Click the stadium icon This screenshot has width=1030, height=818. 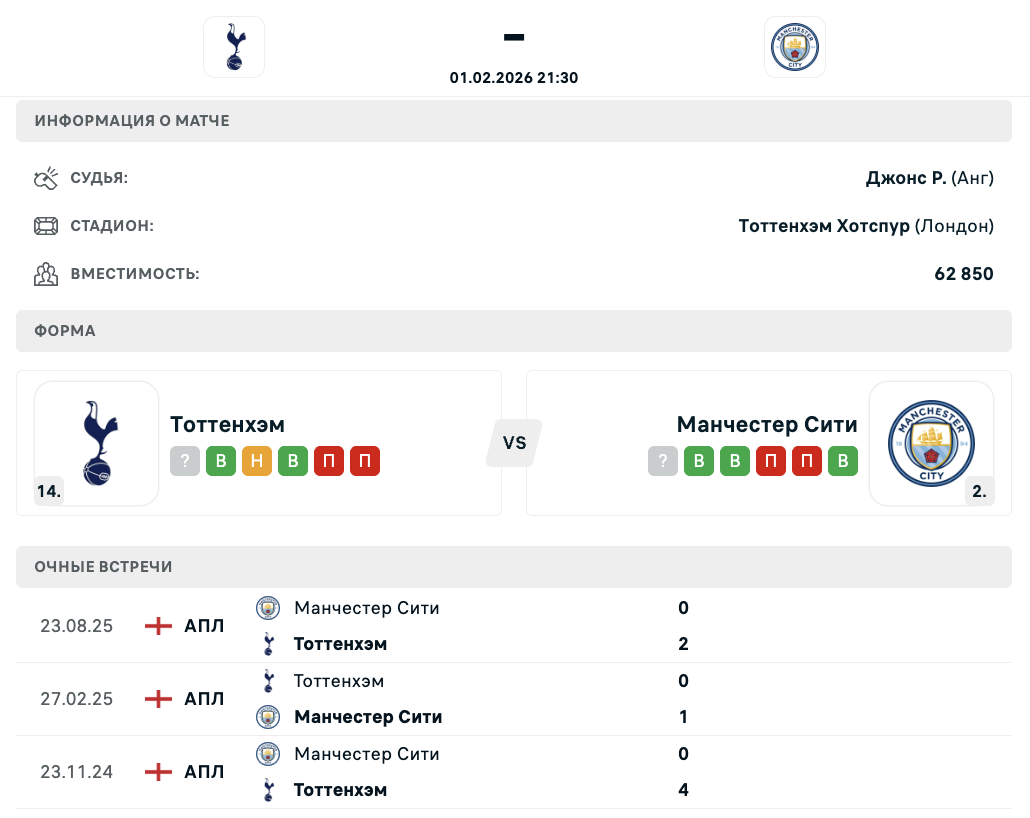coord(46,226)
